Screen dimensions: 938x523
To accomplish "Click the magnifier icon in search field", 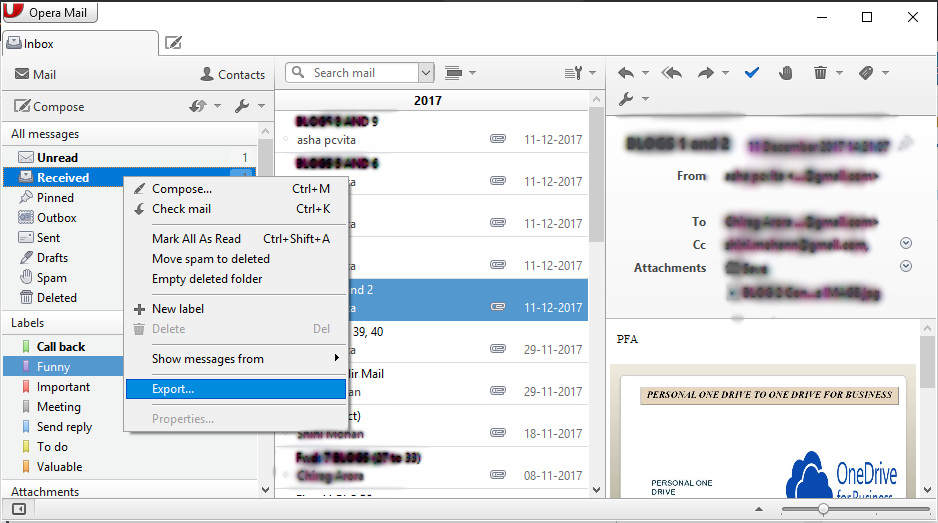I will click(x=298, y=72).
